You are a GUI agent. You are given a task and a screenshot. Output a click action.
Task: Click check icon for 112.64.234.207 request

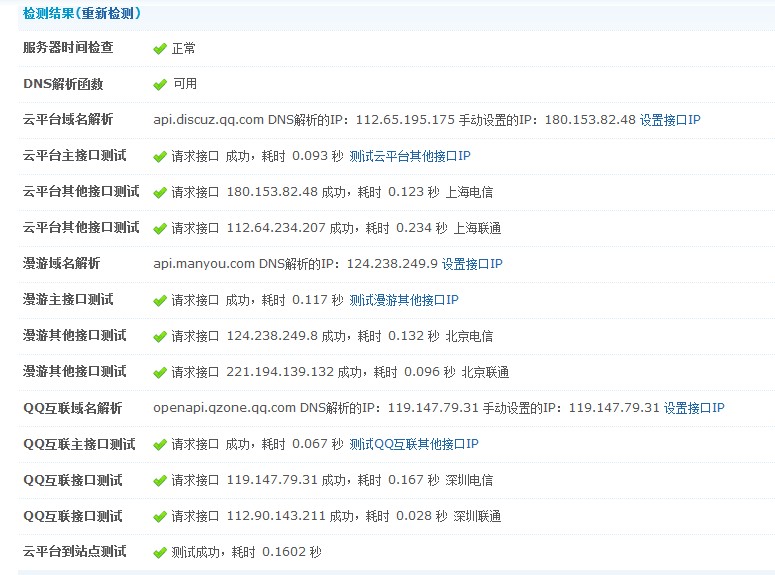[x=160, y=228]
